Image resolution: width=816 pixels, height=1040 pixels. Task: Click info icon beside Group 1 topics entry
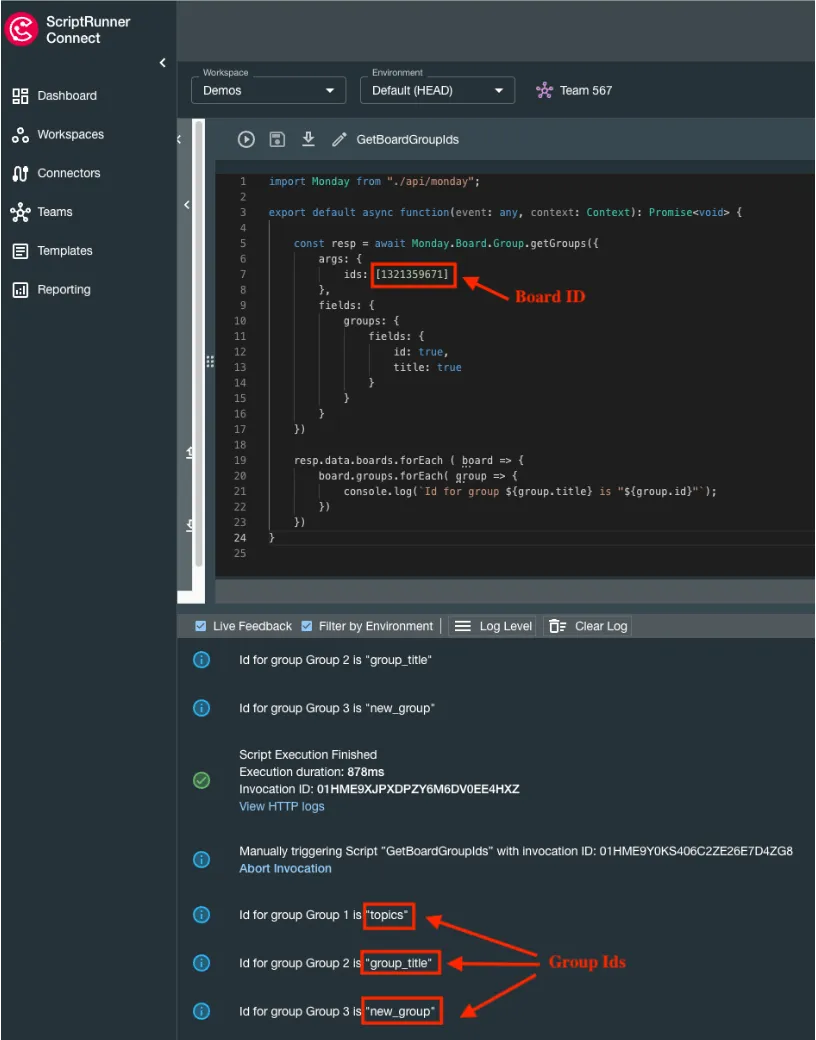202,915
